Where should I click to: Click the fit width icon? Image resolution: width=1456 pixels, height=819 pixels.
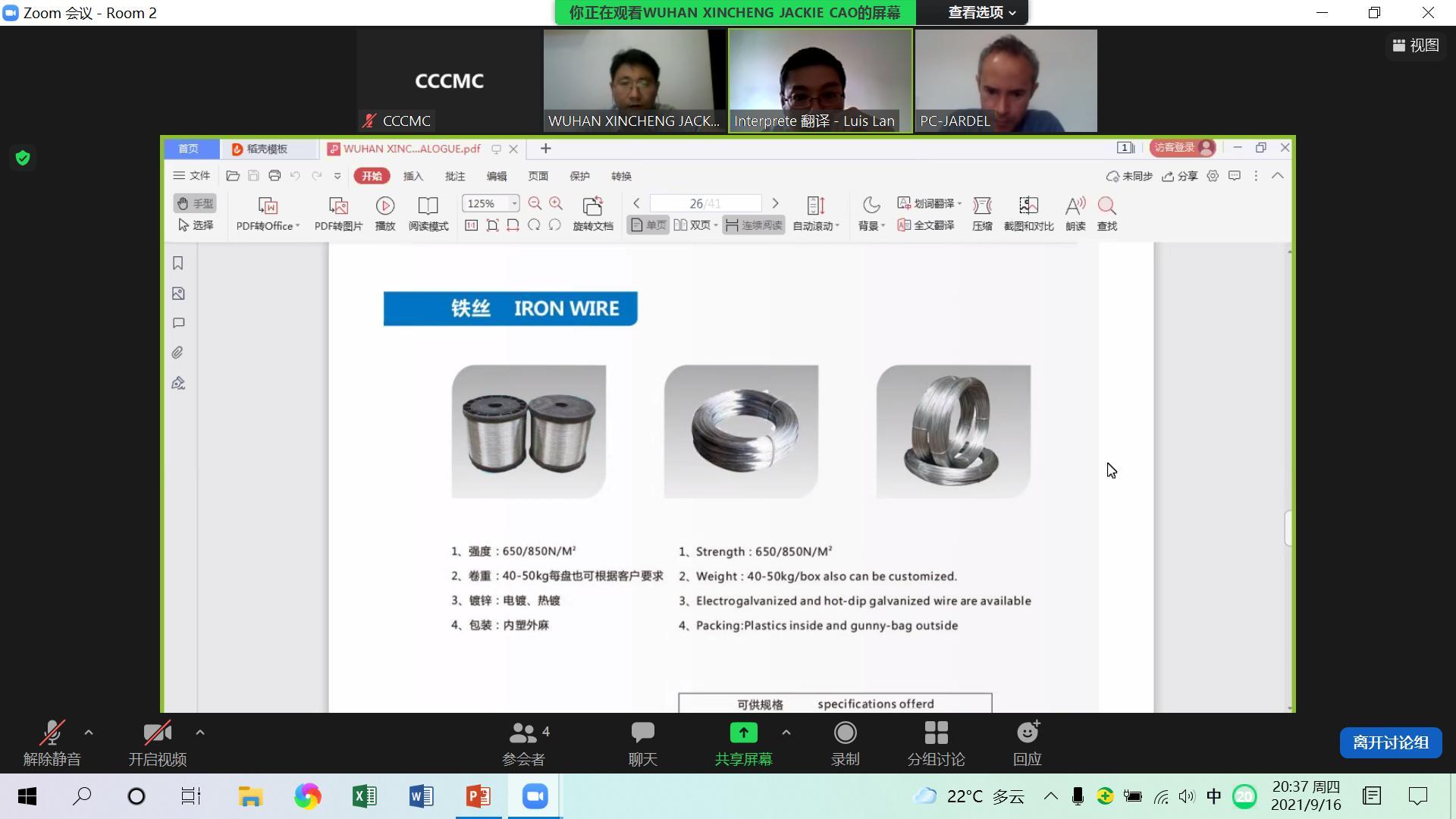tap(513, 225)
